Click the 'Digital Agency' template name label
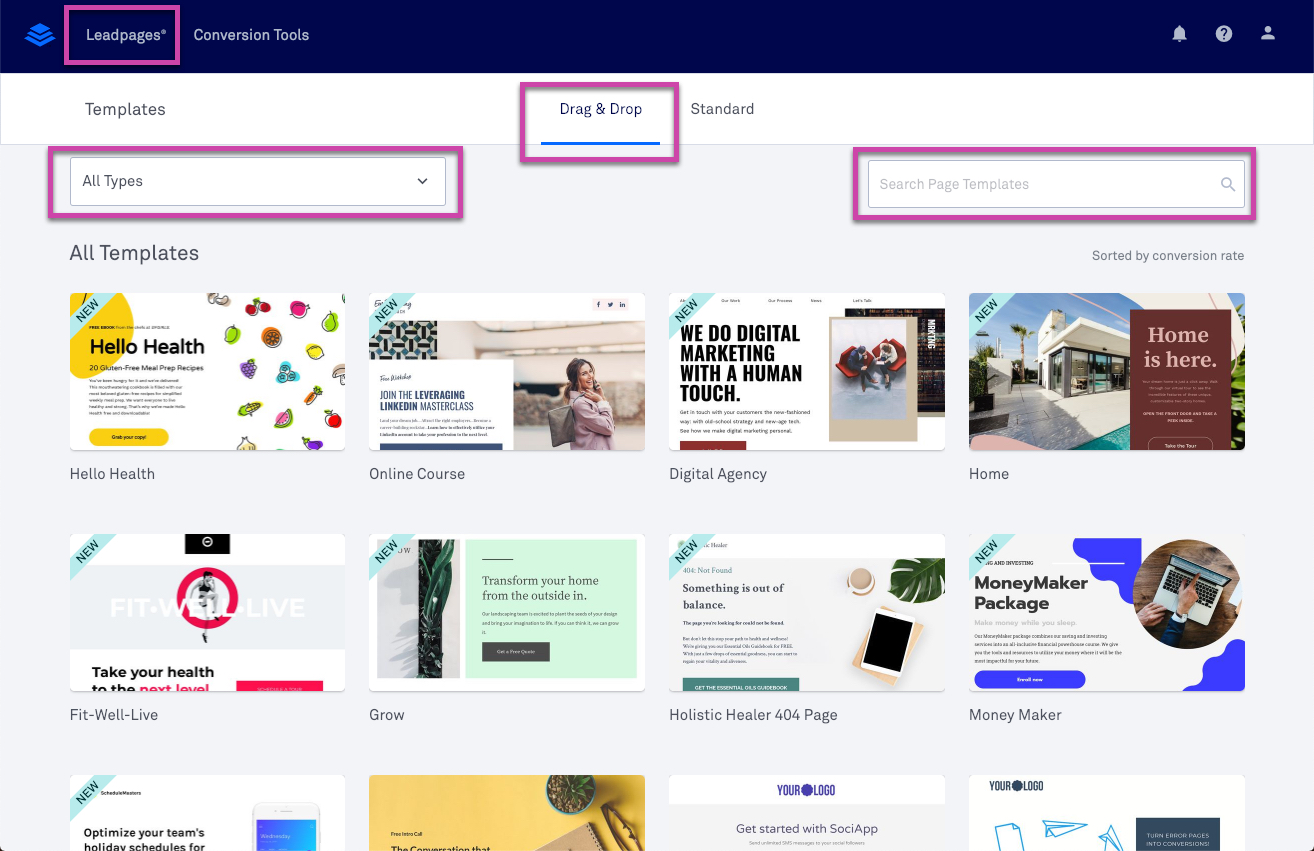This screenshot has height=851, width=1314. [x=718, y=474]
